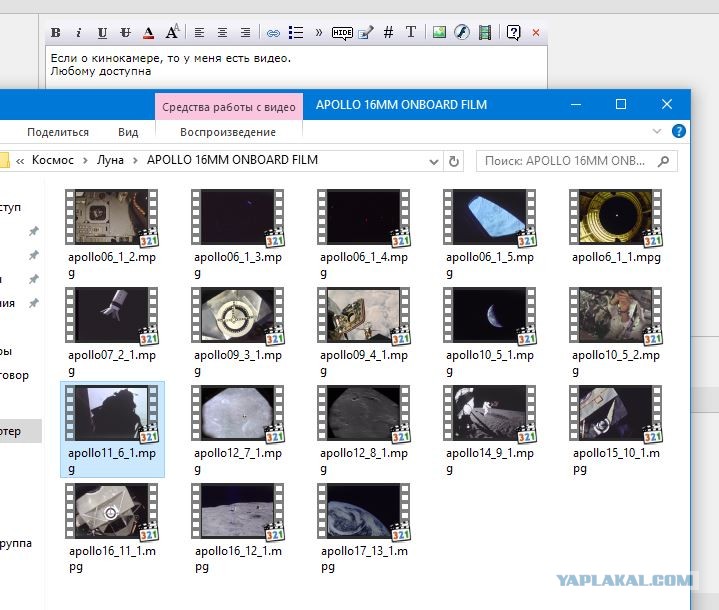
Task: Apply strikethrough formatting in forum editor
Action: [125, 33]
